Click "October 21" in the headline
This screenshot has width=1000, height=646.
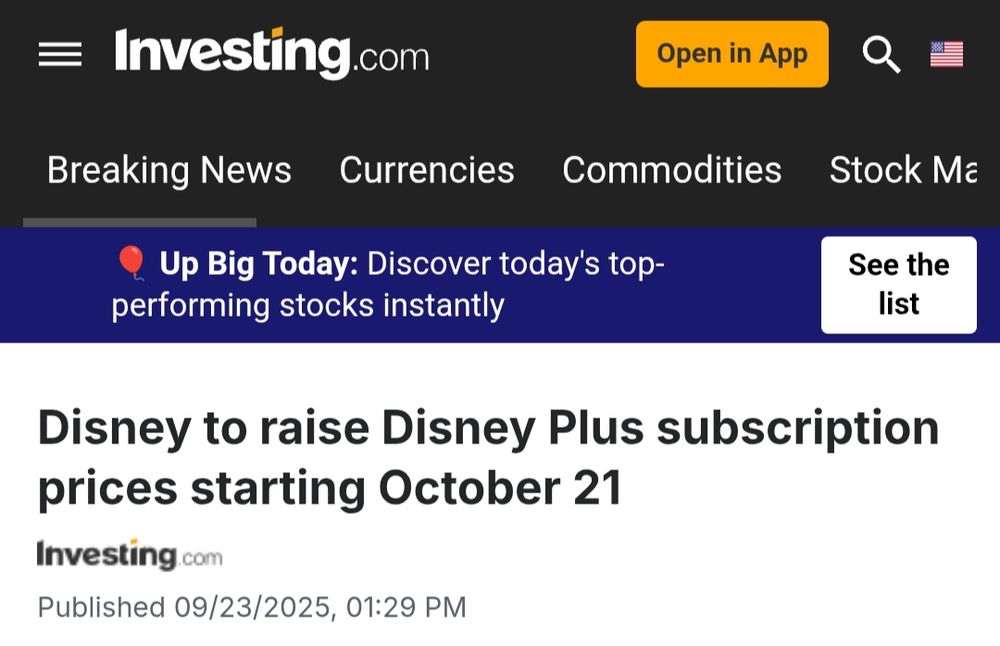pyautogui.click(x=501, y=488)
